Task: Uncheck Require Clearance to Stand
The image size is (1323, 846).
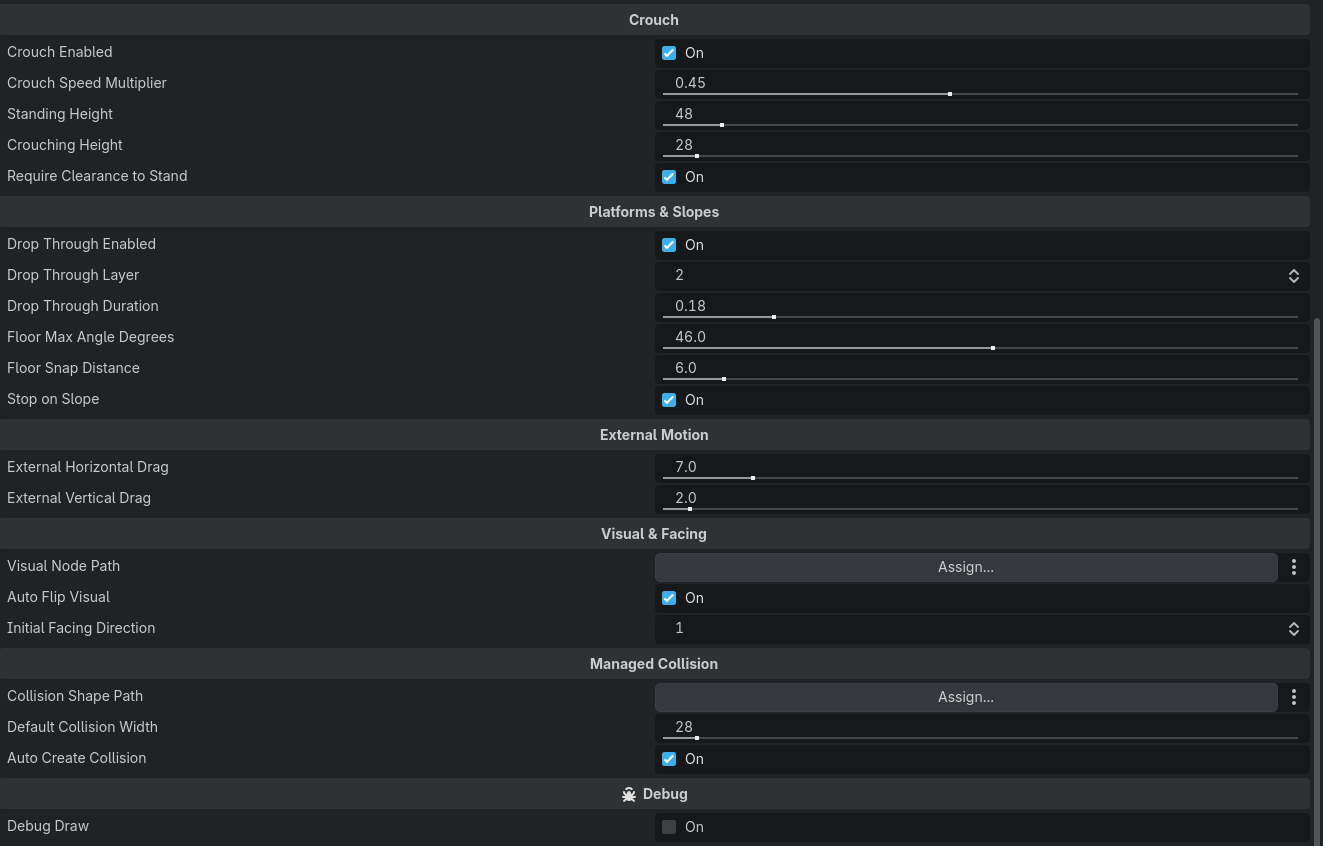Action: tap(669, 177)
